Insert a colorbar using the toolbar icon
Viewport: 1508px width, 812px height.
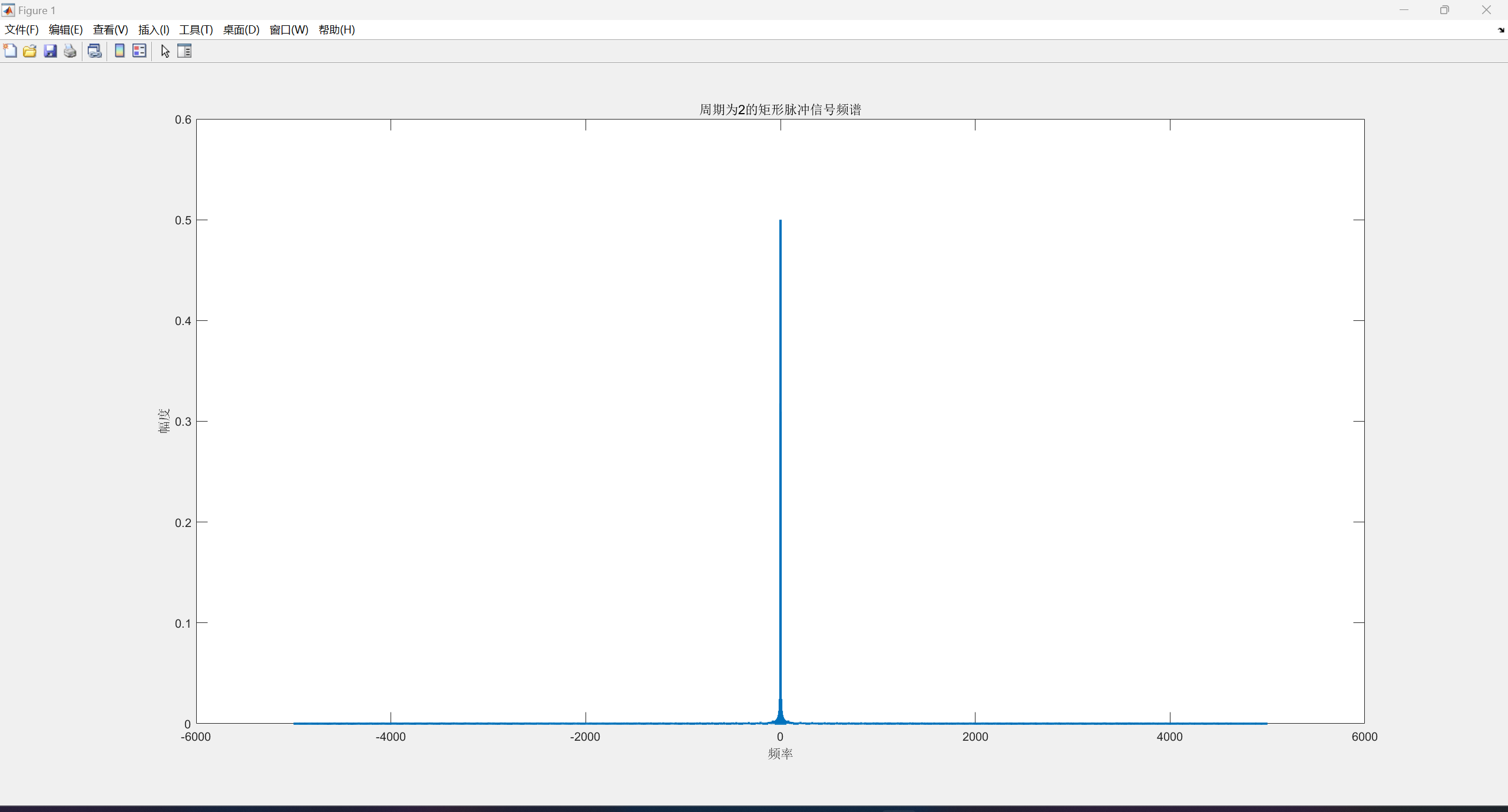tap(120, 51)
